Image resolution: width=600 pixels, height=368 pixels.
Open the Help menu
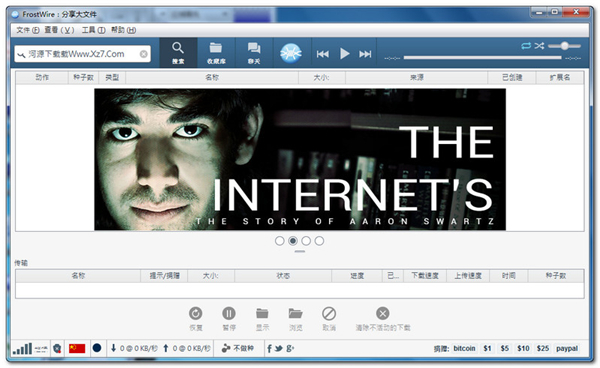pos(123,30)
